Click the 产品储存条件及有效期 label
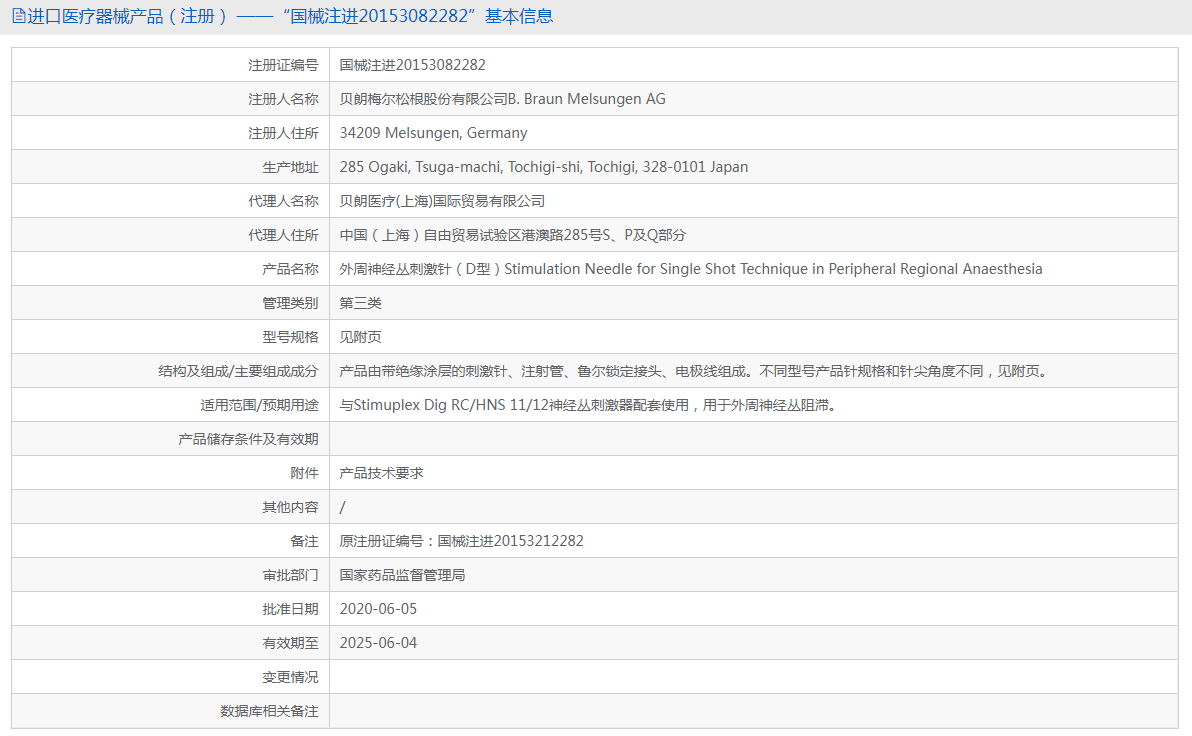The height and width of the screenshot is (736, 1192). tap(248, 439)
